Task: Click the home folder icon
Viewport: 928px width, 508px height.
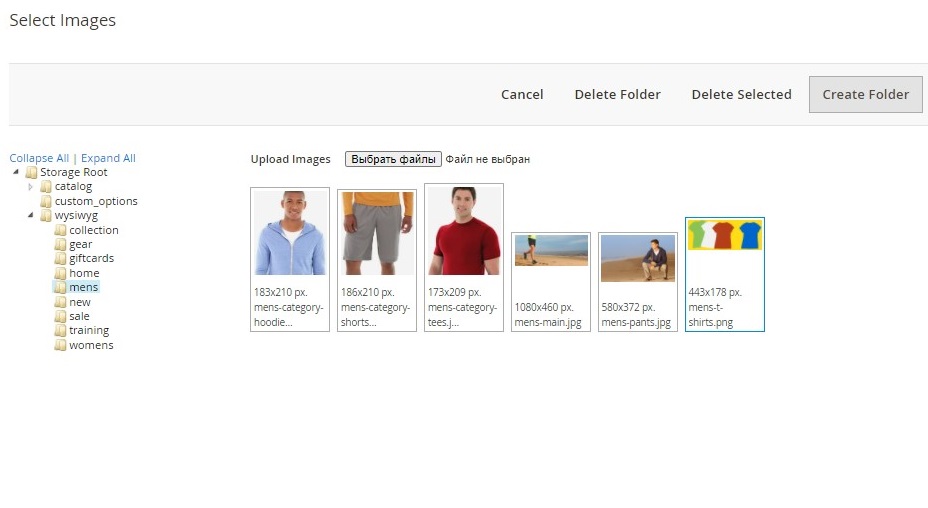Action: click(x=60, y=273)
